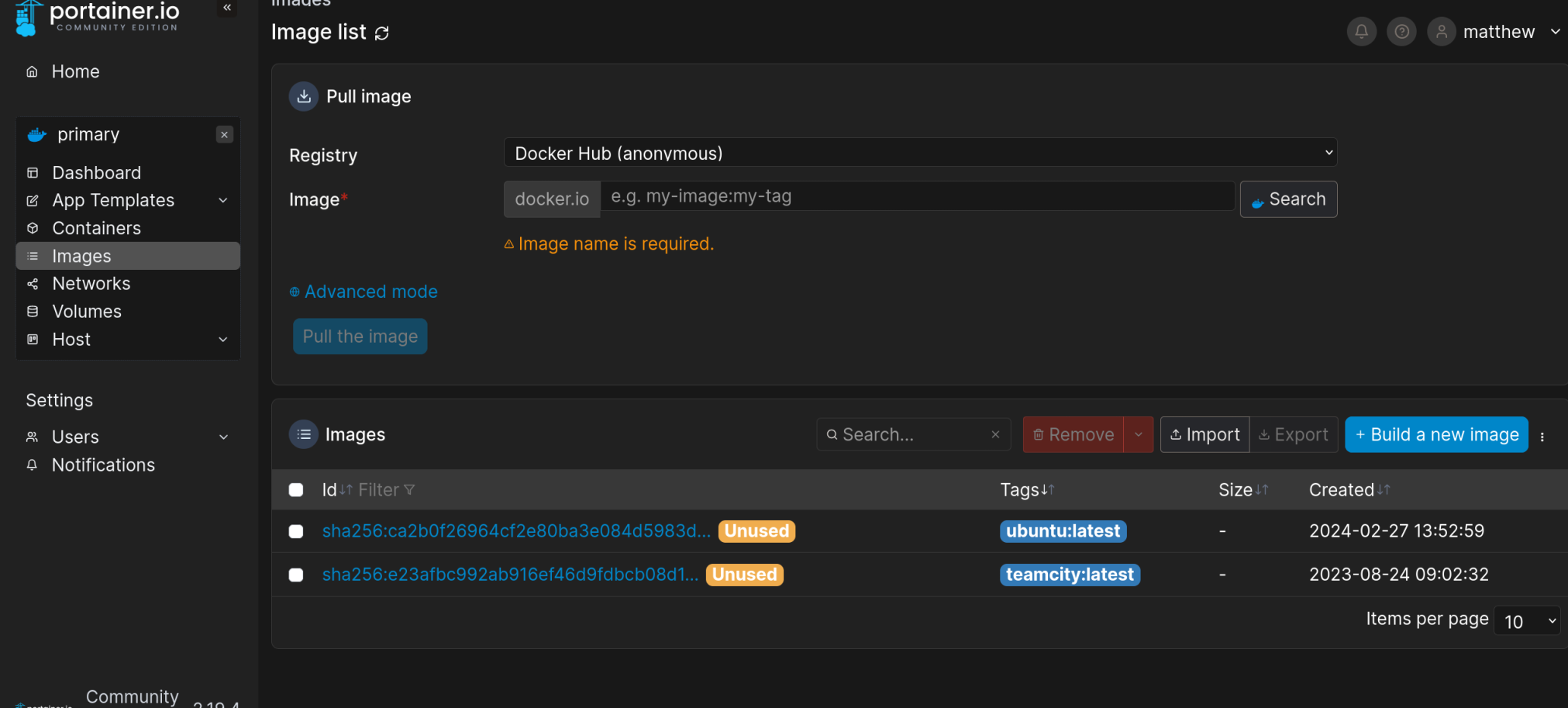Open App Templates in sidebar

tap(113, 201)
